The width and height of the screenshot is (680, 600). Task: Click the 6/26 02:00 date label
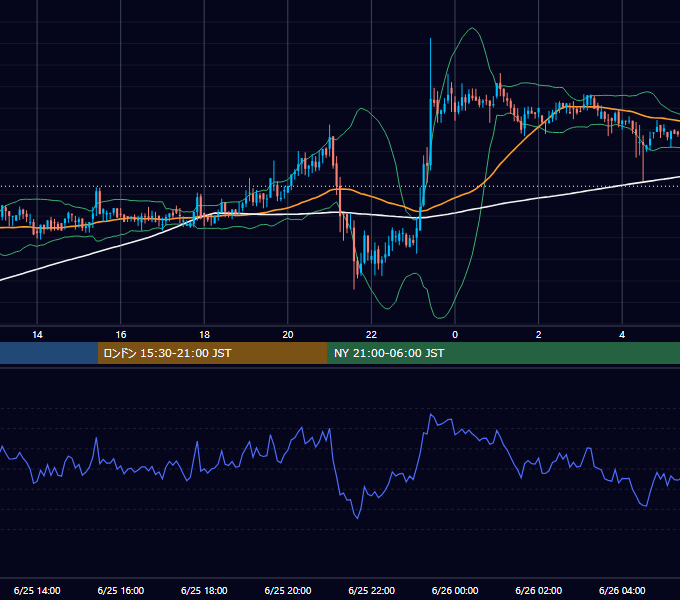tap(539, 590)
